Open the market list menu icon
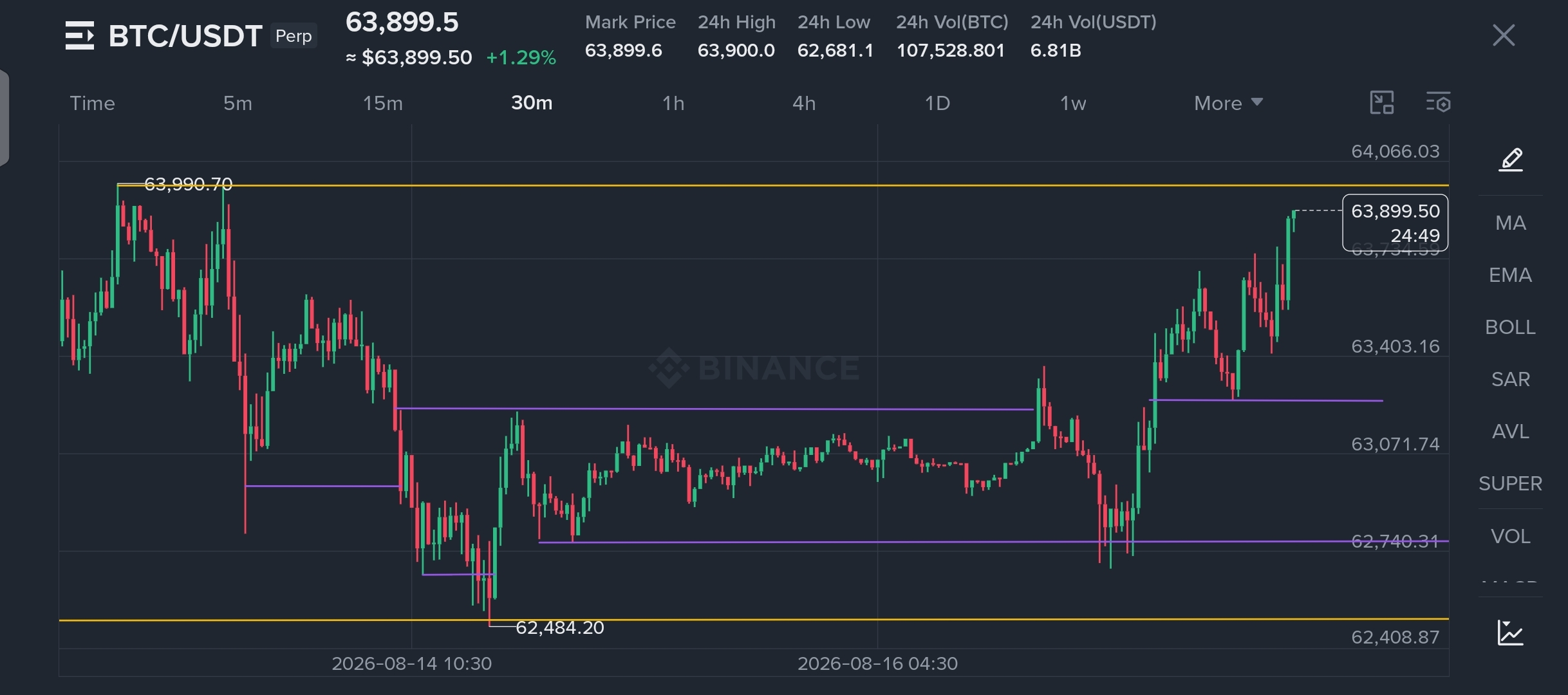Screen dimensions: 1568x695 tap(80, 35)
